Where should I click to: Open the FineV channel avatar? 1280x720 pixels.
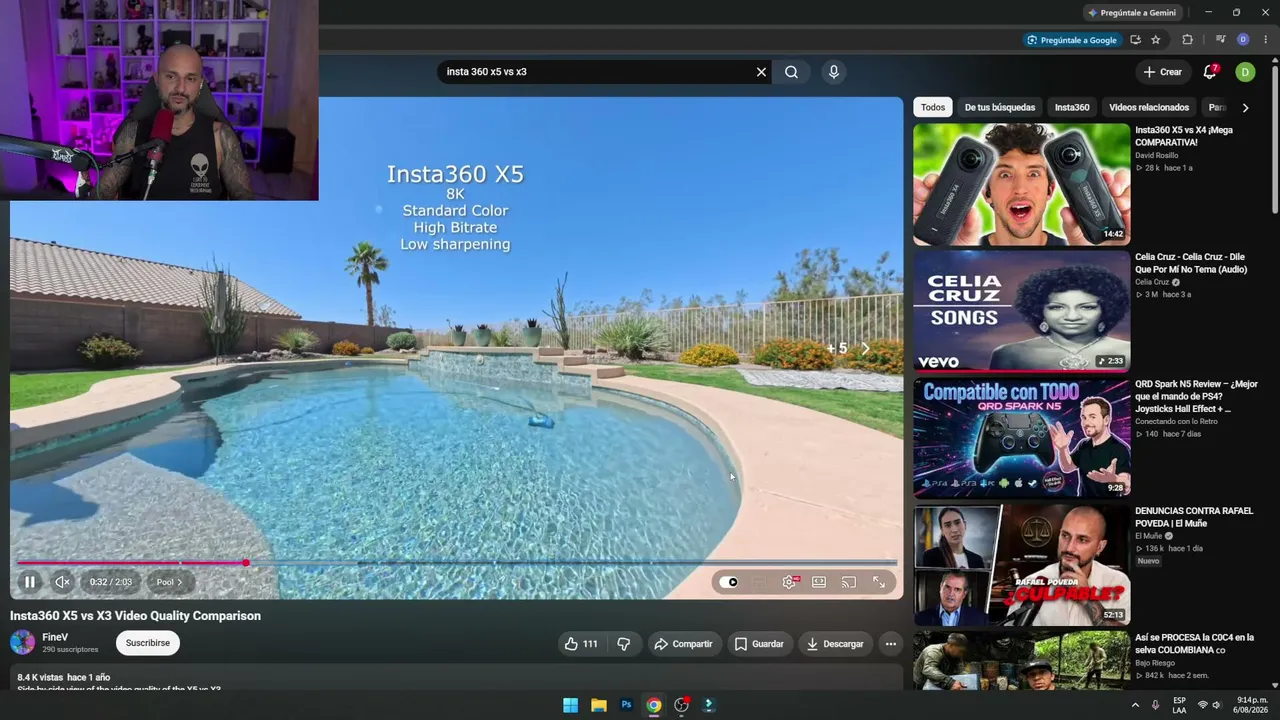click(22, 643)
